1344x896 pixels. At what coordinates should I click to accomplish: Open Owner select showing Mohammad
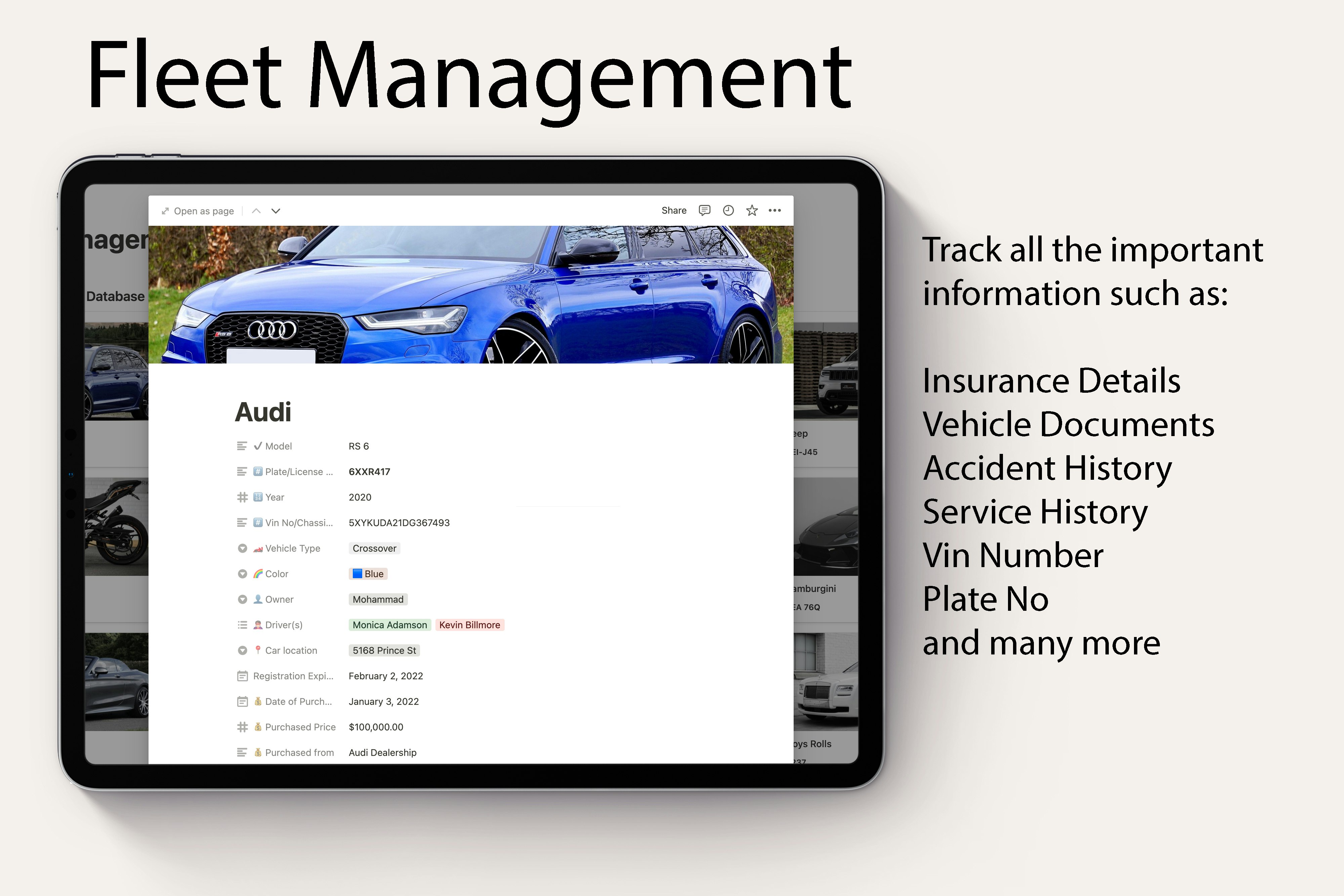[378, 599]
